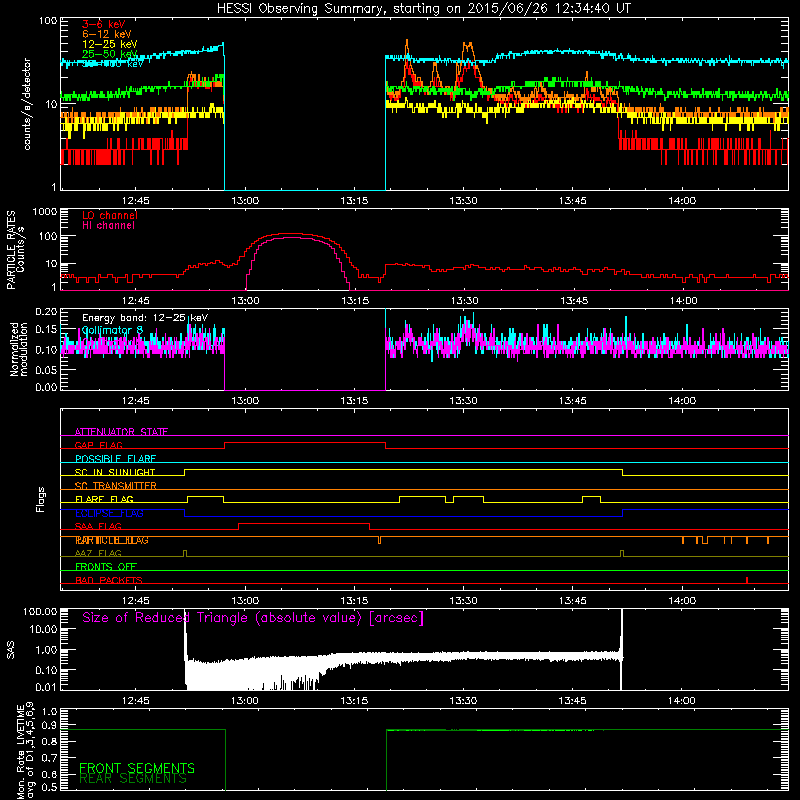Click the "LO channel" legend label
Viewport: 800px width, 800px height.
110,215
